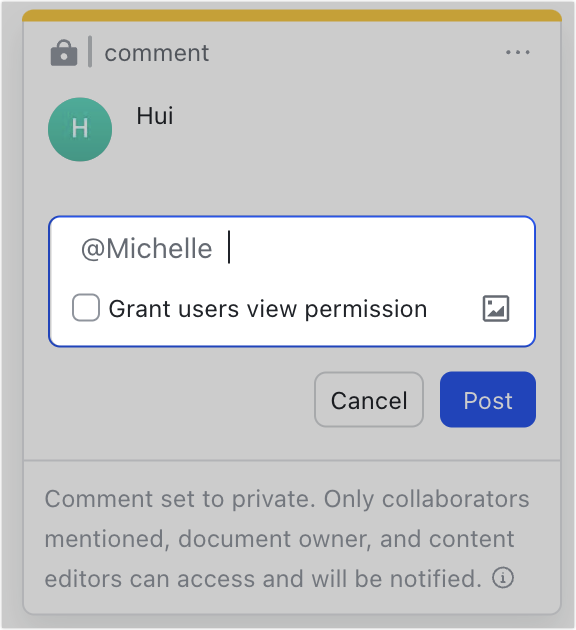Click the insert image icon in comment box

pos(496,309)
